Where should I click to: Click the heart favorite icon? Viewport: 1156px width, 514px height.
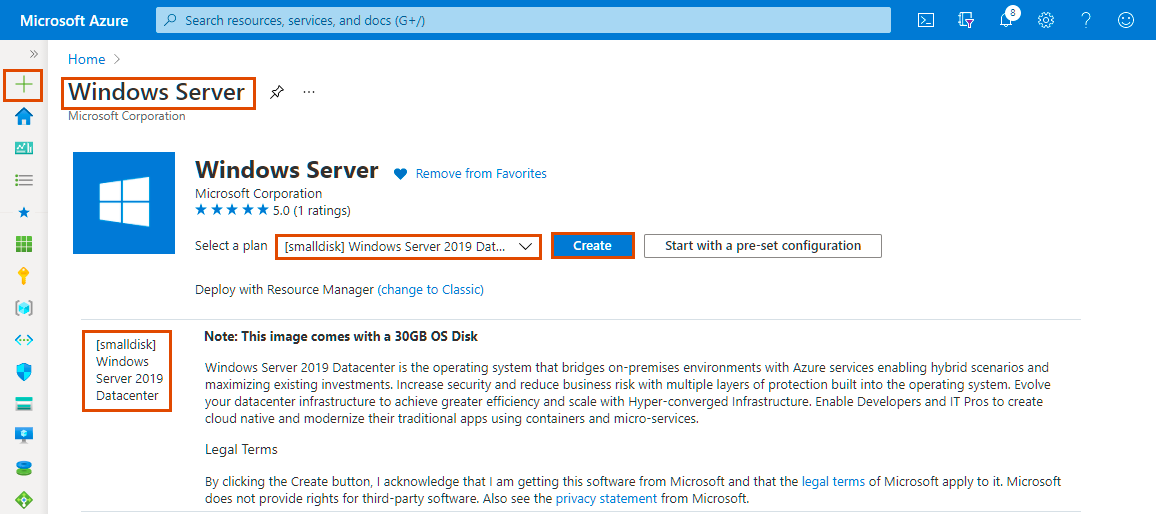(x=400, y=174)
